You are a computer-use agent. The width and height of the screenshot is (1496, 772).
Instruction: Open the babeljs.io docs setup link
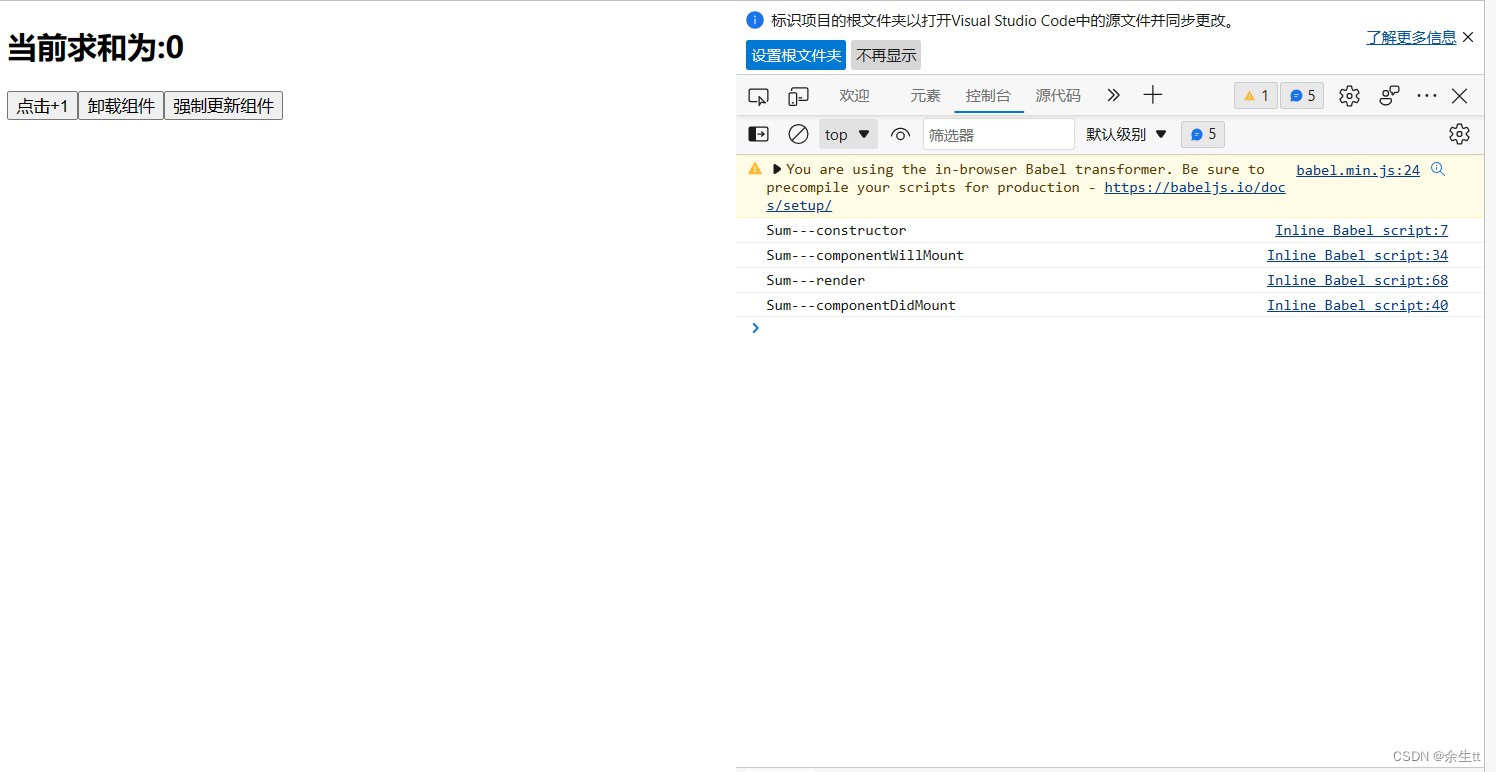tap(1195, 187)
